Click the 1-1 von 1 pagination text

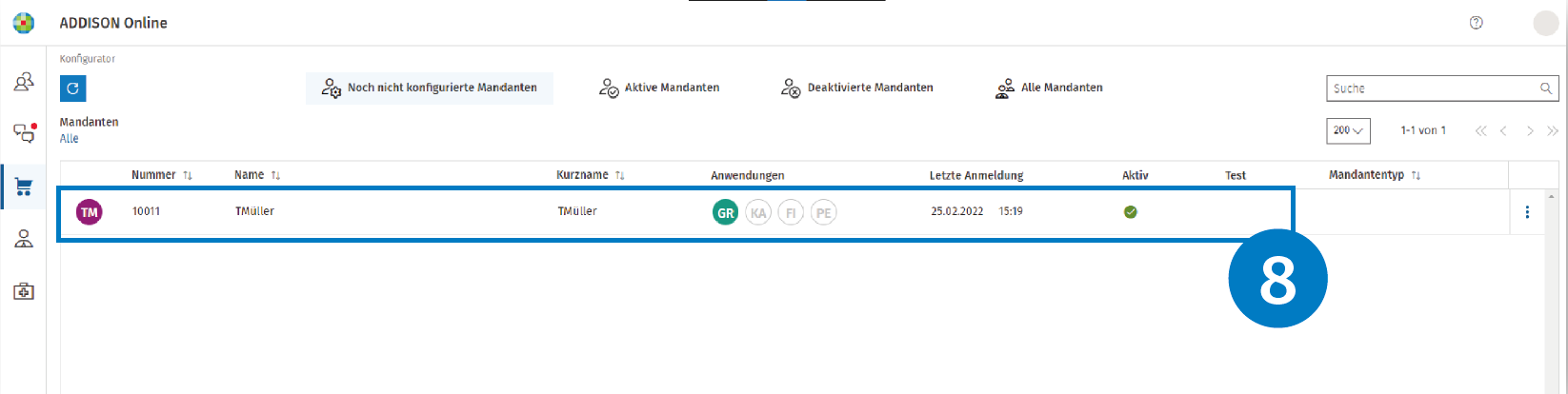coord(1423,130)
